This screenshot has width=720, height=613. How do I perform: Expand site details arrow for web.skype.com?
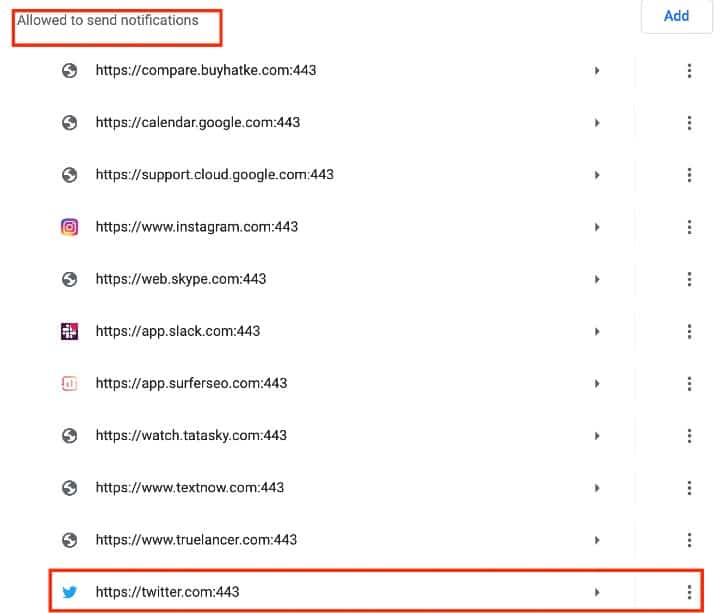(x=597, y=279)
